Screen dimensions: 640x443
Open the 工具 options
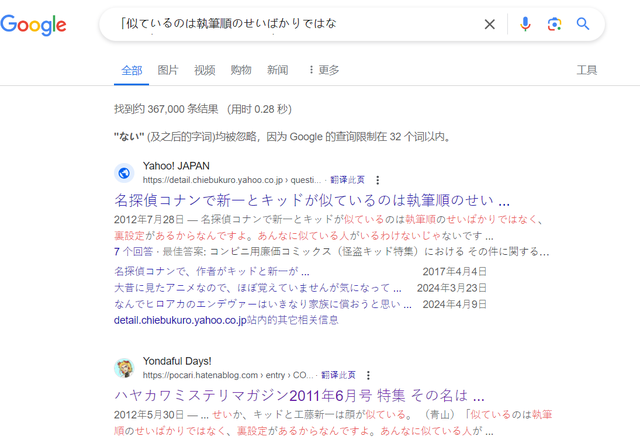[x=587, y=70]
